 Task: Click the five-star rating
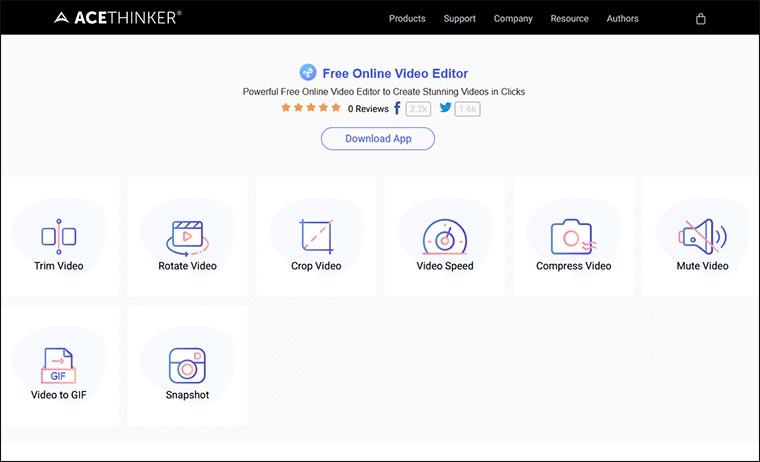click(311, 108)
